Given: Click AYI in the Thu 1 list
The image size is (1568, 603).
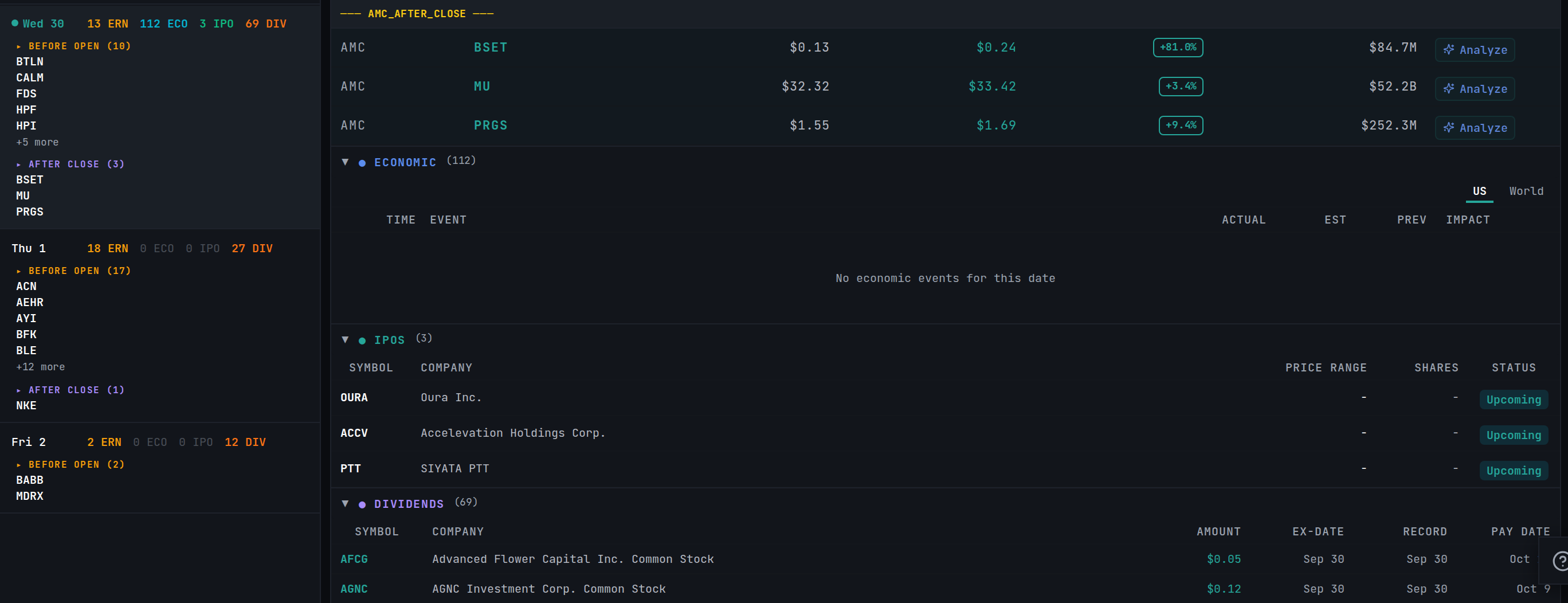Looking at the screenshot, I should point(26,319).
